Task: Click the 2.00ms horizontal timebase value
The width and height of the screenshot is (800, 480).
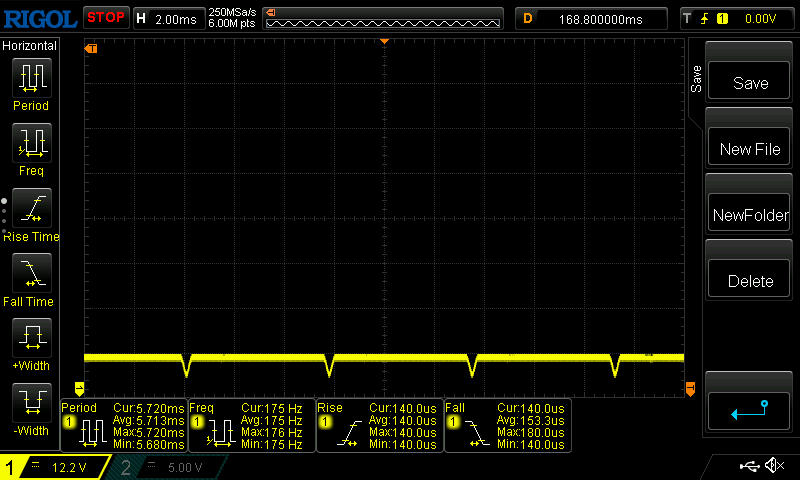Action: tap(176, 19)
